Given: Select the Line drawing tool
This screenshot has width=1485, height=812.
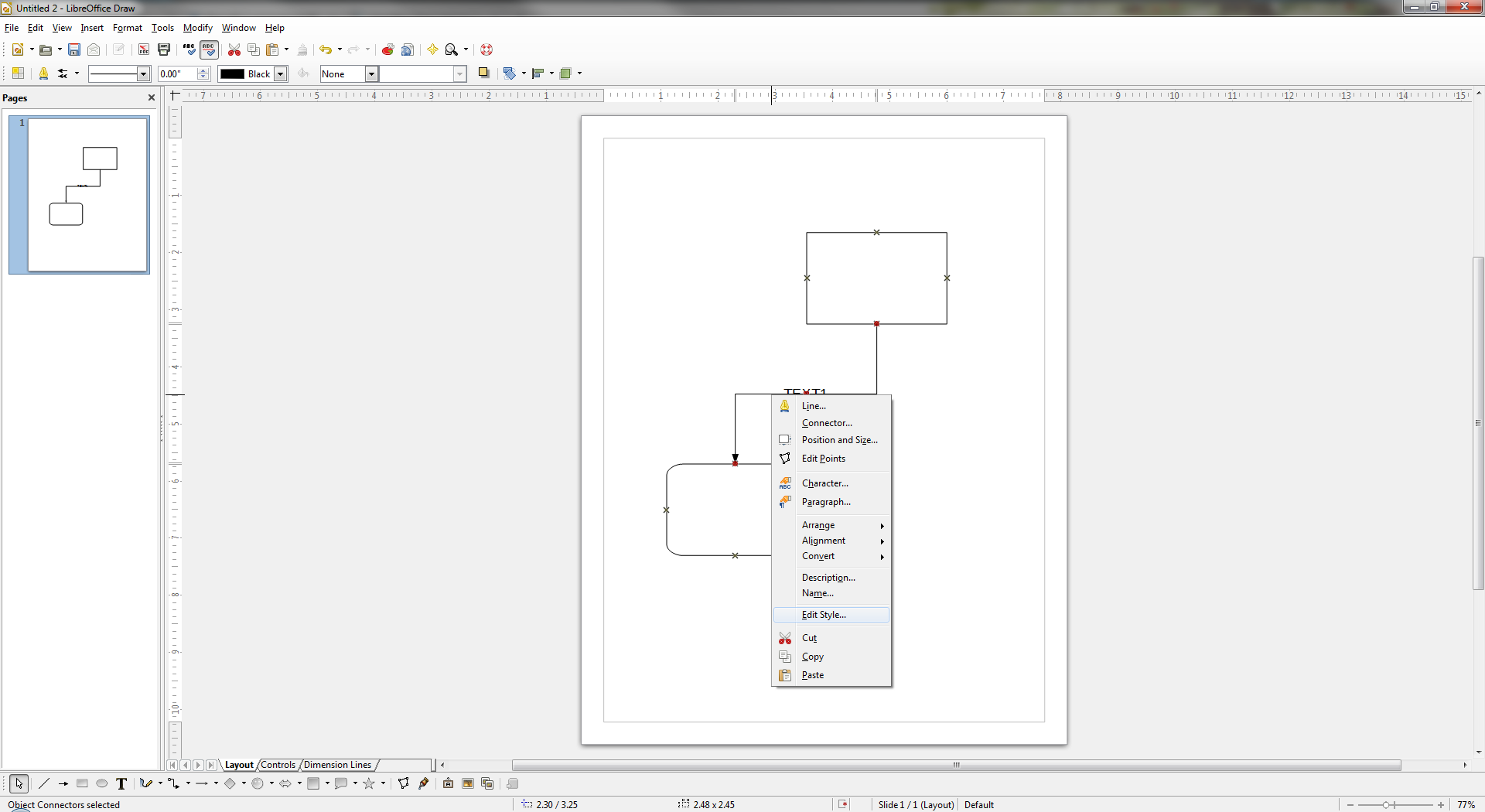Looking at the screenshot, I should pyautogui.click(x=44, y=783).
